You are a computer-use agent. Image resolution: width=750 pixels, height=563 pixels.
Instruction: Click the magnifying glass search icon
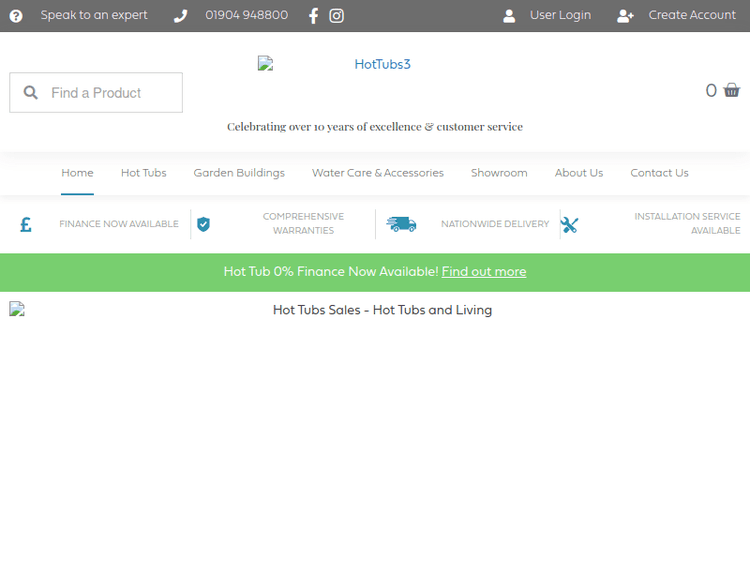click(31, 93)
